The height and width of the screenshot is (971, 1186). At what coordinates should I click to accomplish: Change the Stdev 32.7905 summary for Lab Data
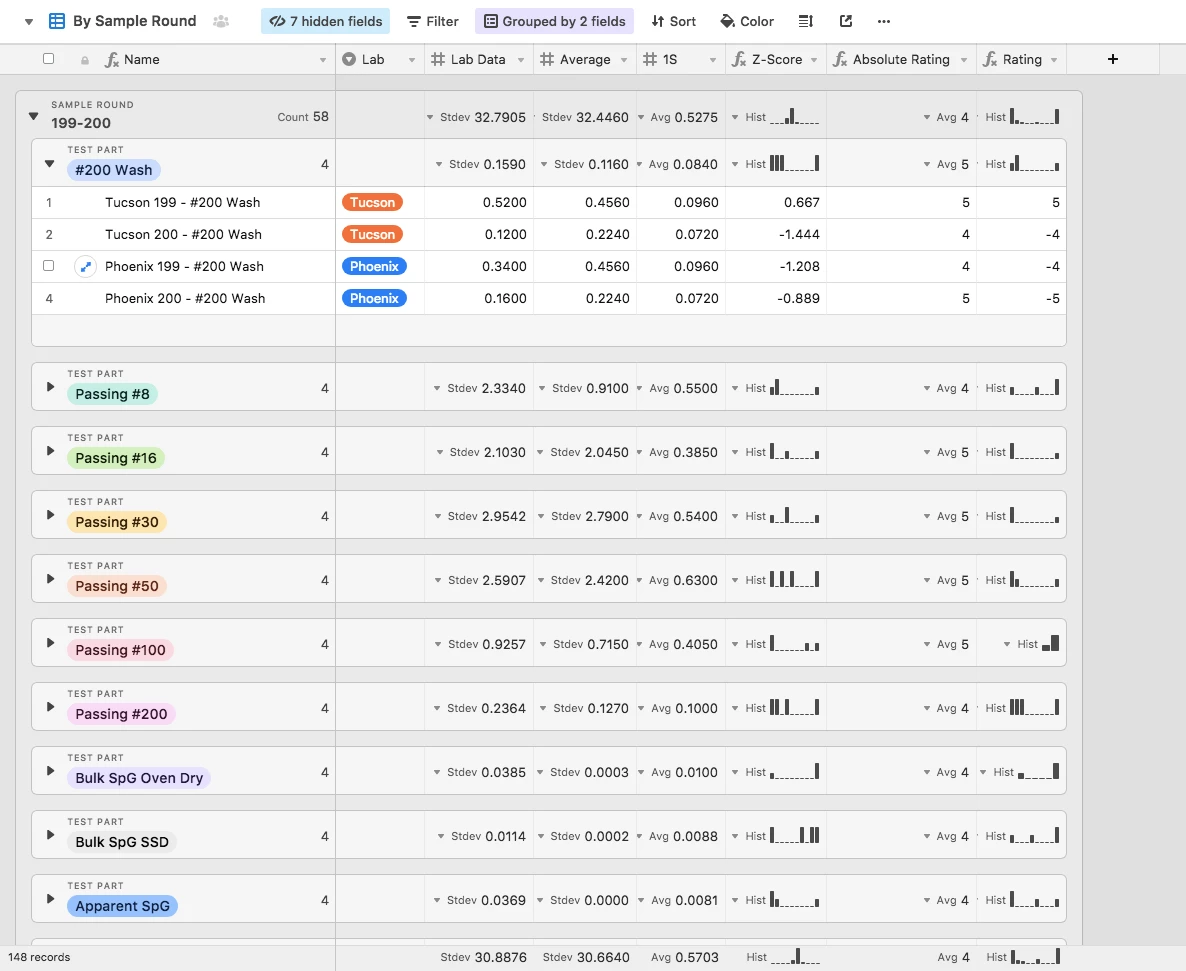click(476, 117)
